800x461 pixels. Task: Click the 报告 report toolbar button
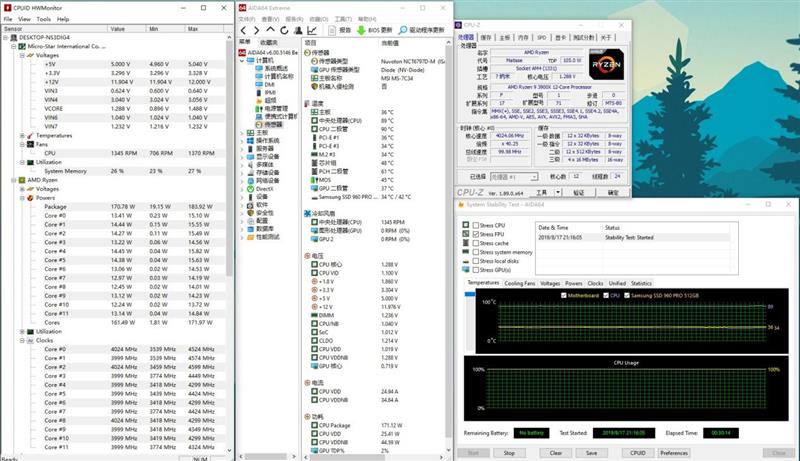(339, 31)
